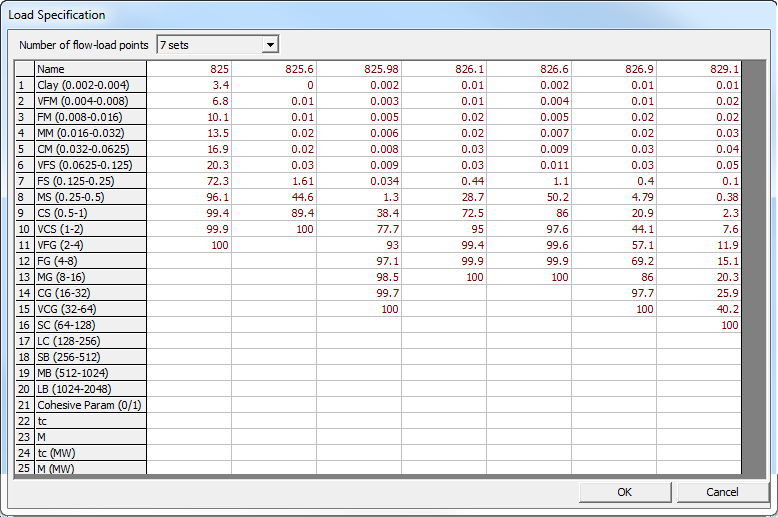The image size is (778, 517).
Task: Select the VFM (0.004-0.008) row label
Action: pyautogui.click(x=90, y=101)
